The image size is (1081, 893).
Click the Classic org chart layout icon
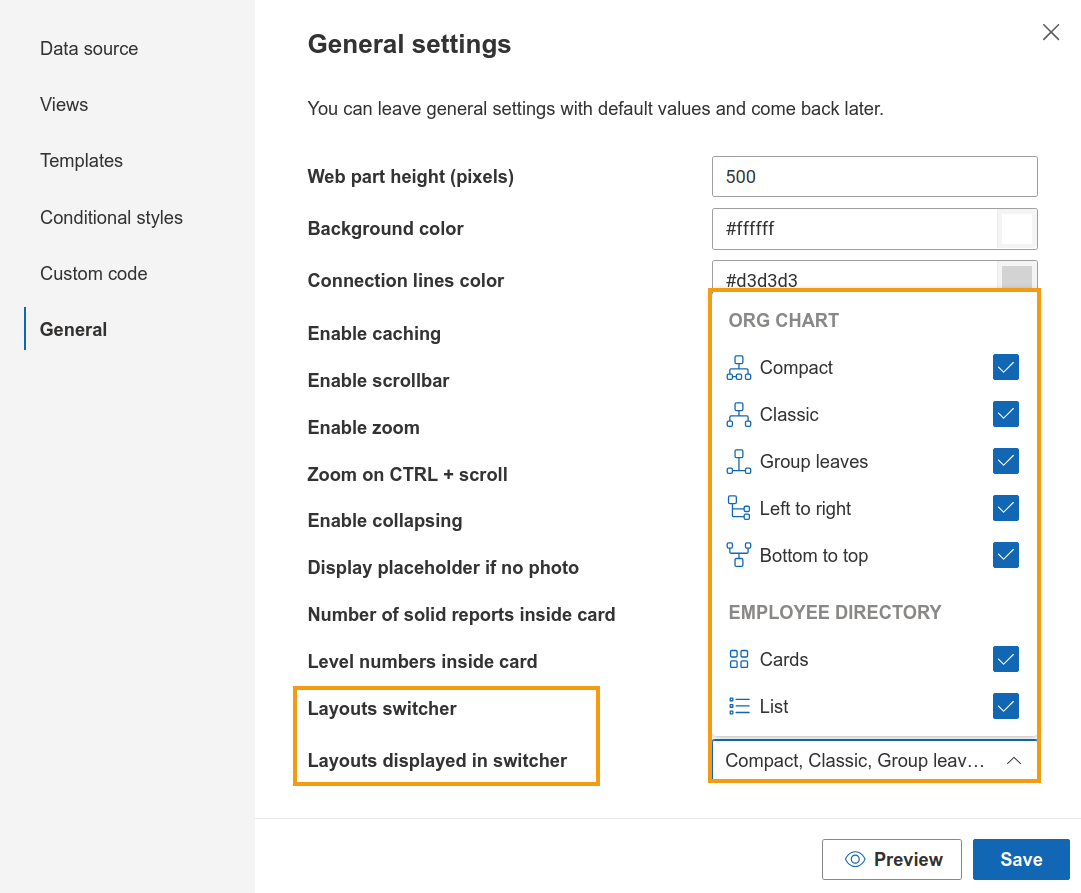(x=738, y=414)
